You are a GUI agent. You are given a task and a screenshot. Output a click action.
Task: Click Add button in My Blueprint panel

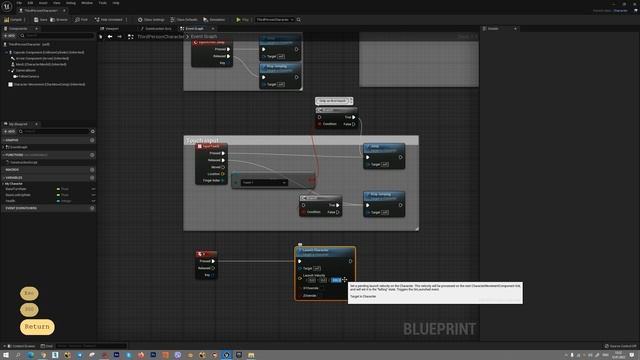point(9,131)
